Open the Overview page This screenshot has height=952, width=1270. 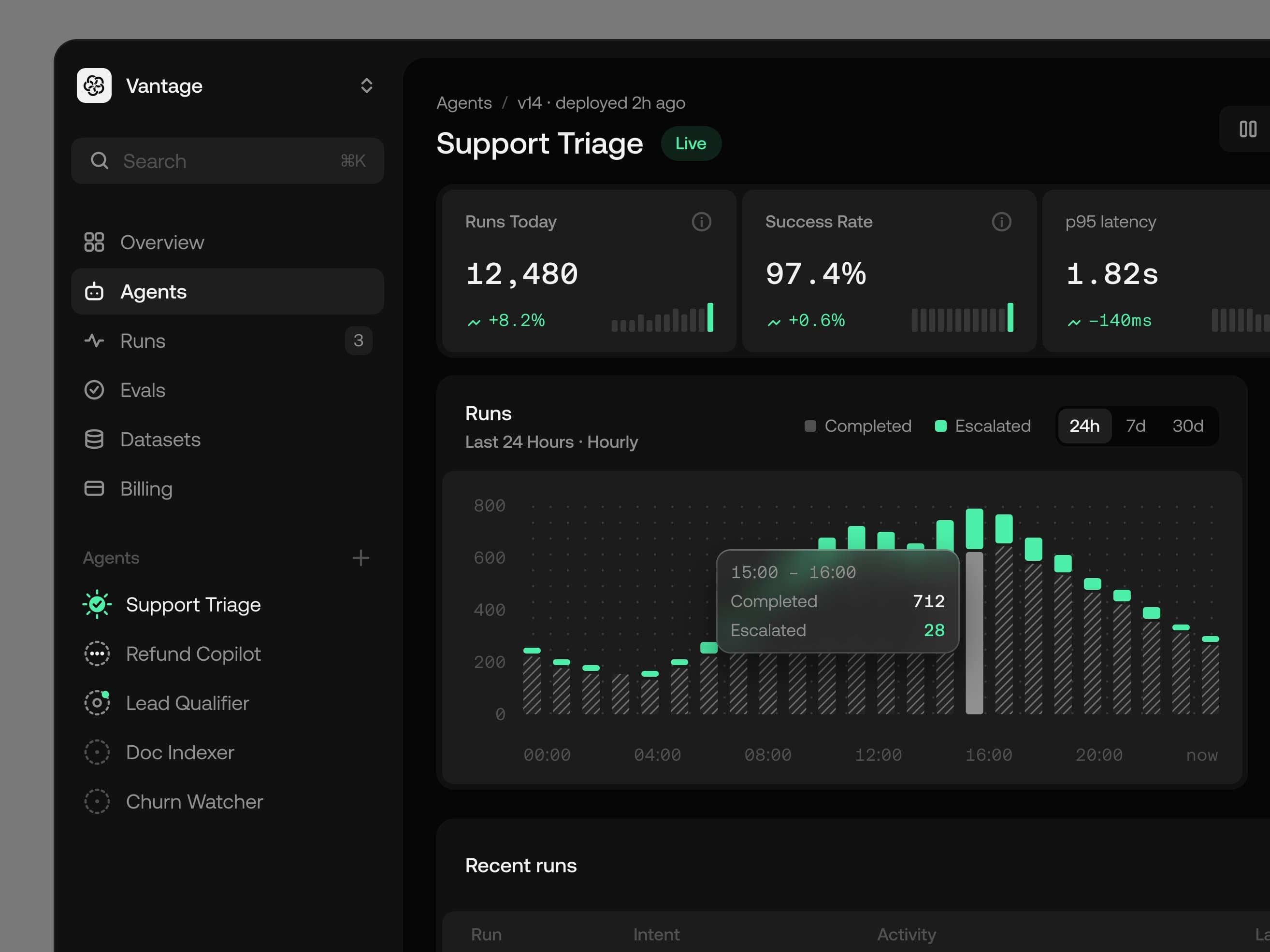click(x=227, y=242)
